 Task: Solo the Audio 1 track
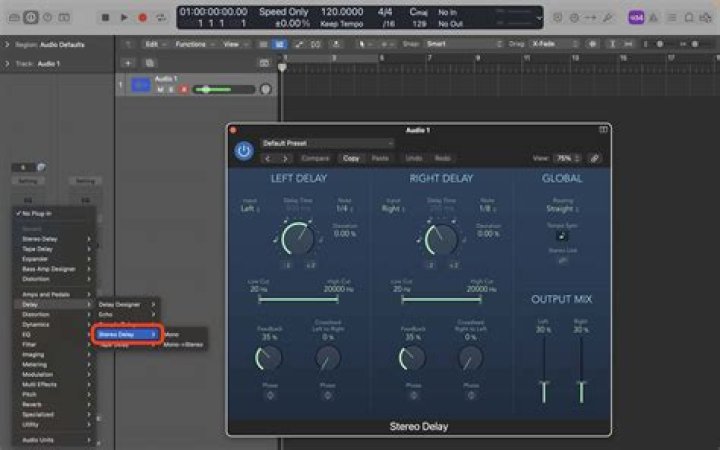pyautogui.click(x=172, y=89)
